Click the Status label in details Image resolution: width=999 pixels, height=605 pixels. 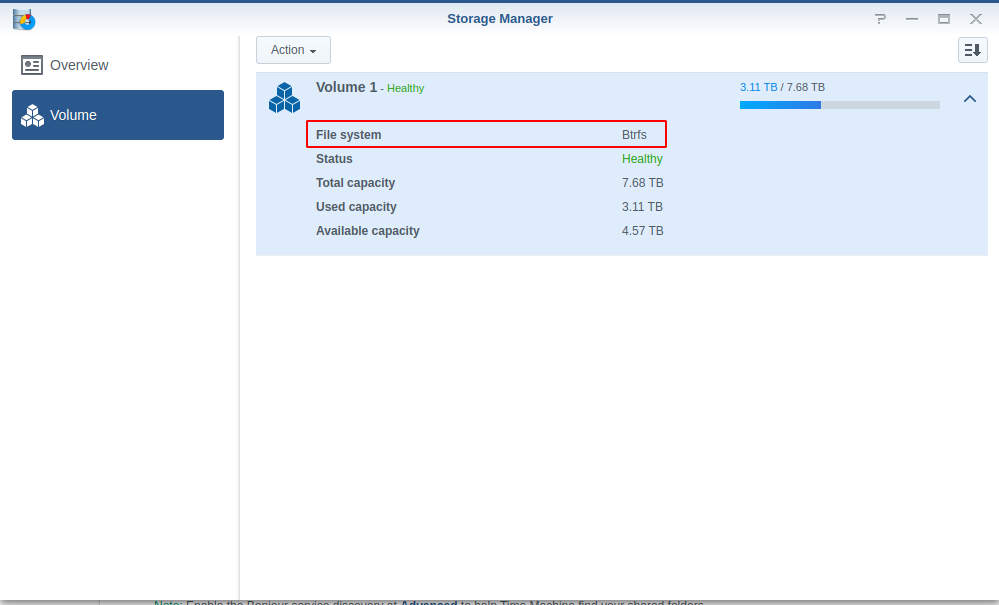[x=334, y=159]
